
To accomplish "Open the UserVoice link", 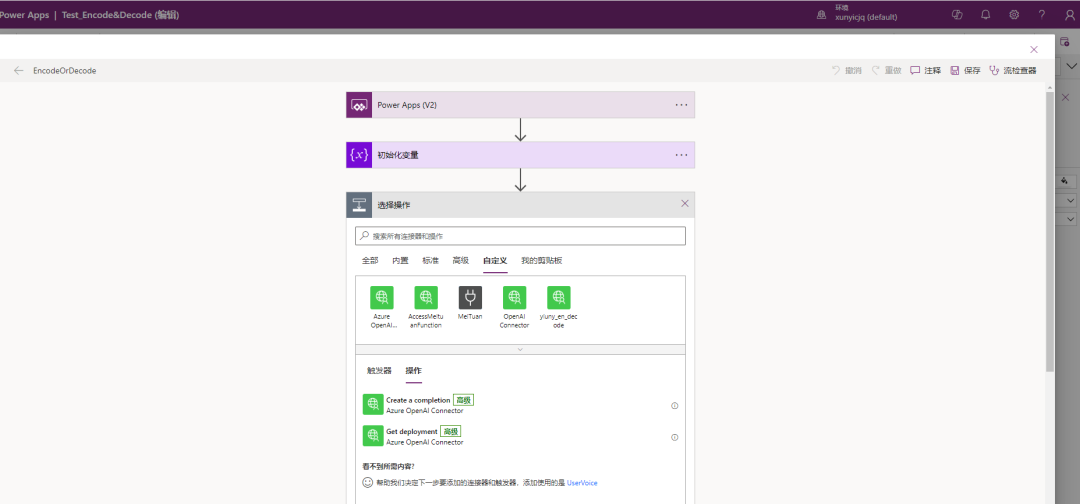I will (x=582, y=483).
